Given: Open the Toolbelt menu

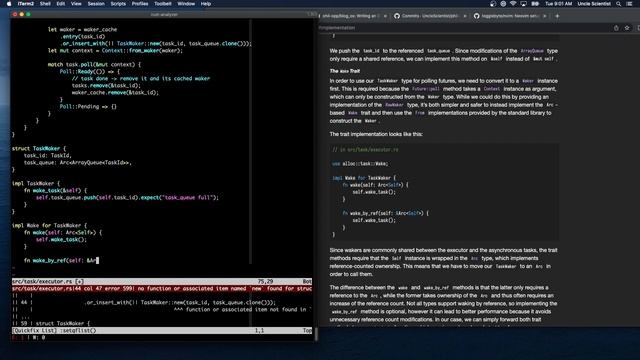Looking at the screenshot, I should (x=162, y=4).
